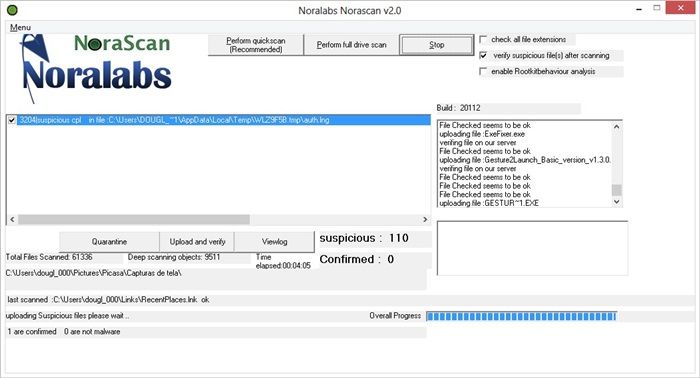Maximize the Norascan window

(657, 8)
